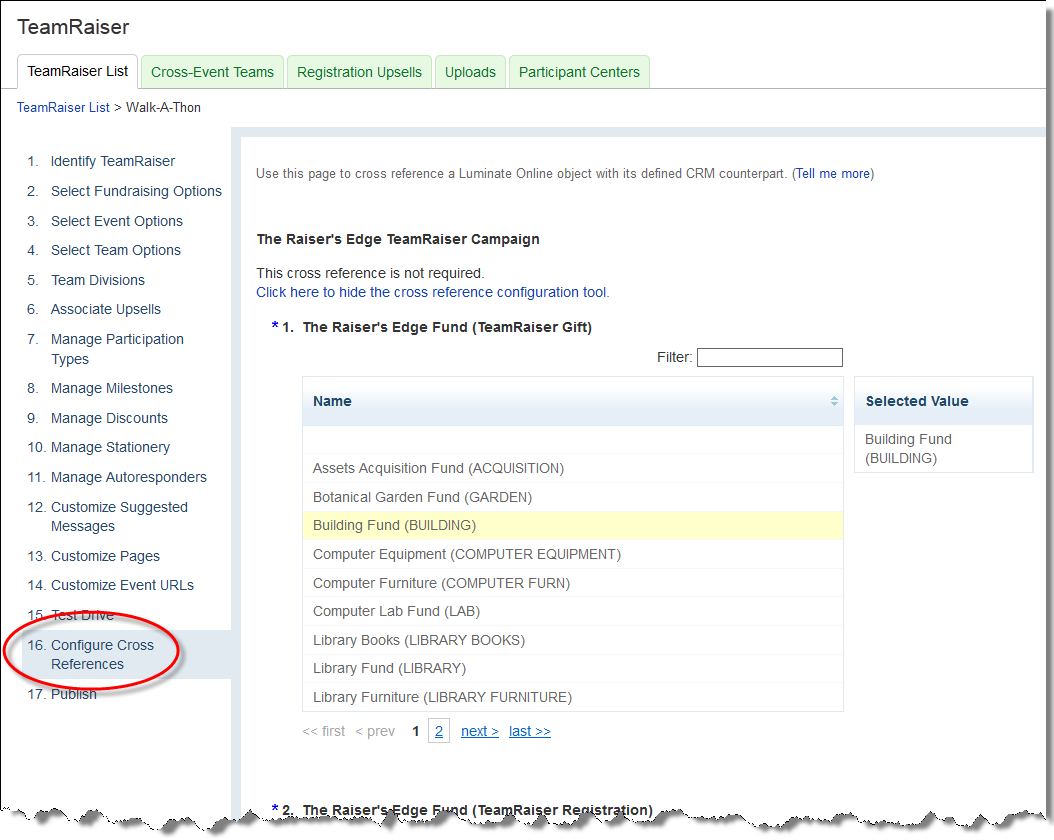
Task: Go to step 7 Manage Participation Types
Action: (117, 349)
